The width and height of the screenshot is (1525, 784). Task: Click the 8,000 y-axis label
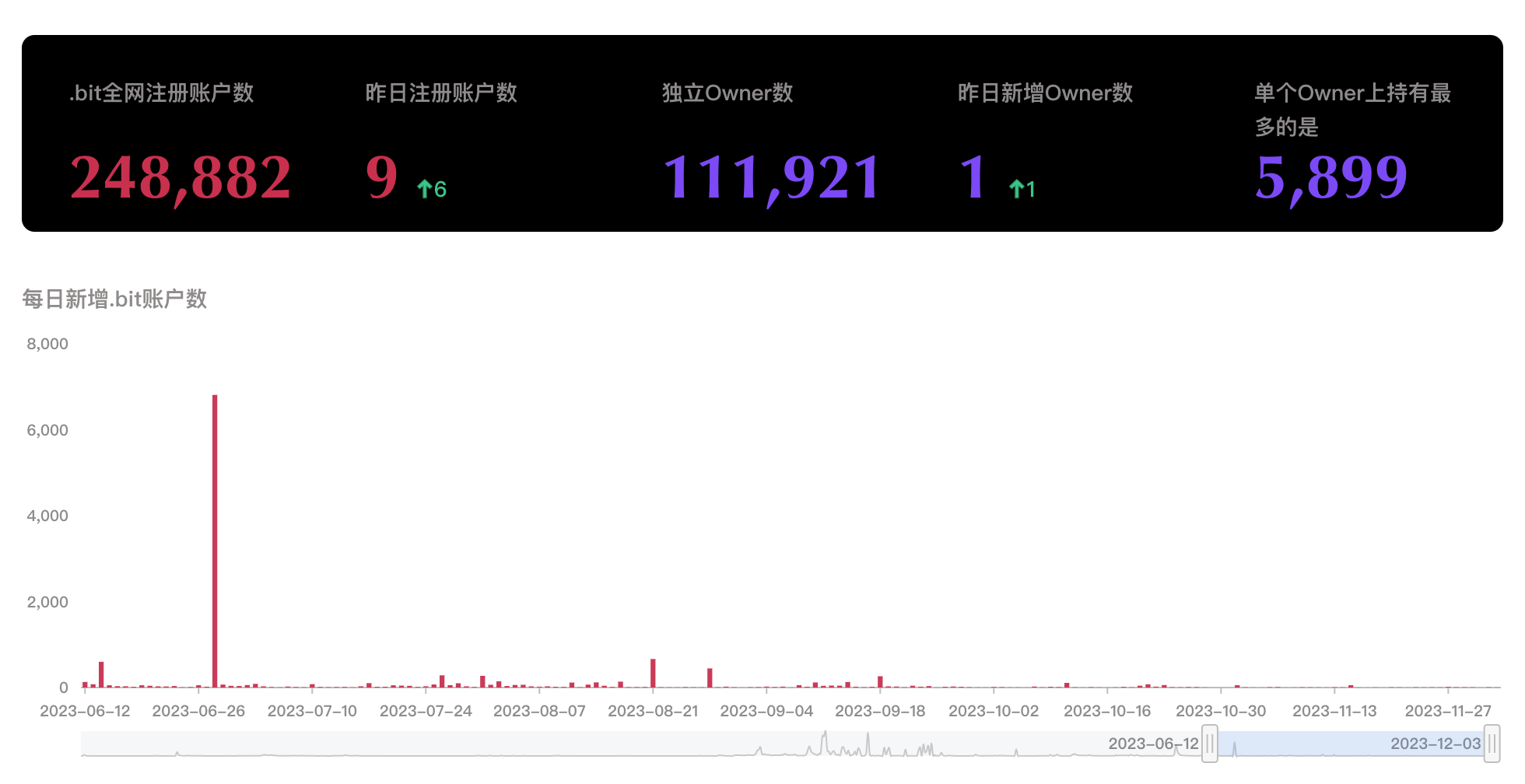[47, 344]
